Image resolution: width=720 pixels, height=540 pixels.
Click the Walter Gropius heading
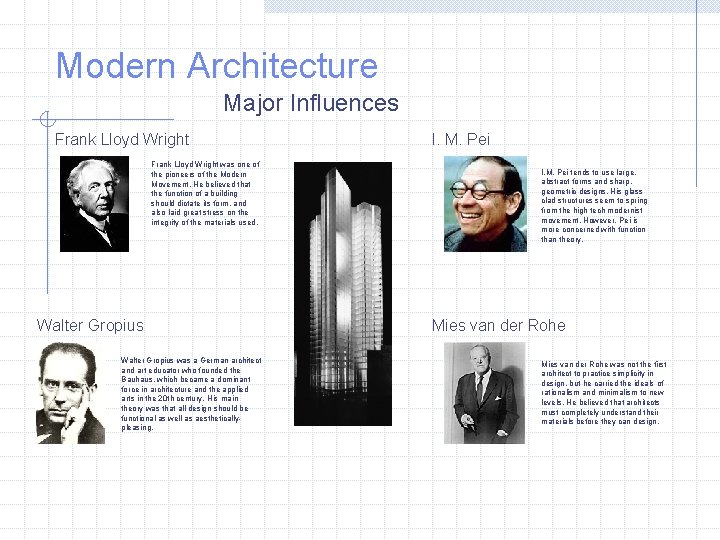point(90,325)
